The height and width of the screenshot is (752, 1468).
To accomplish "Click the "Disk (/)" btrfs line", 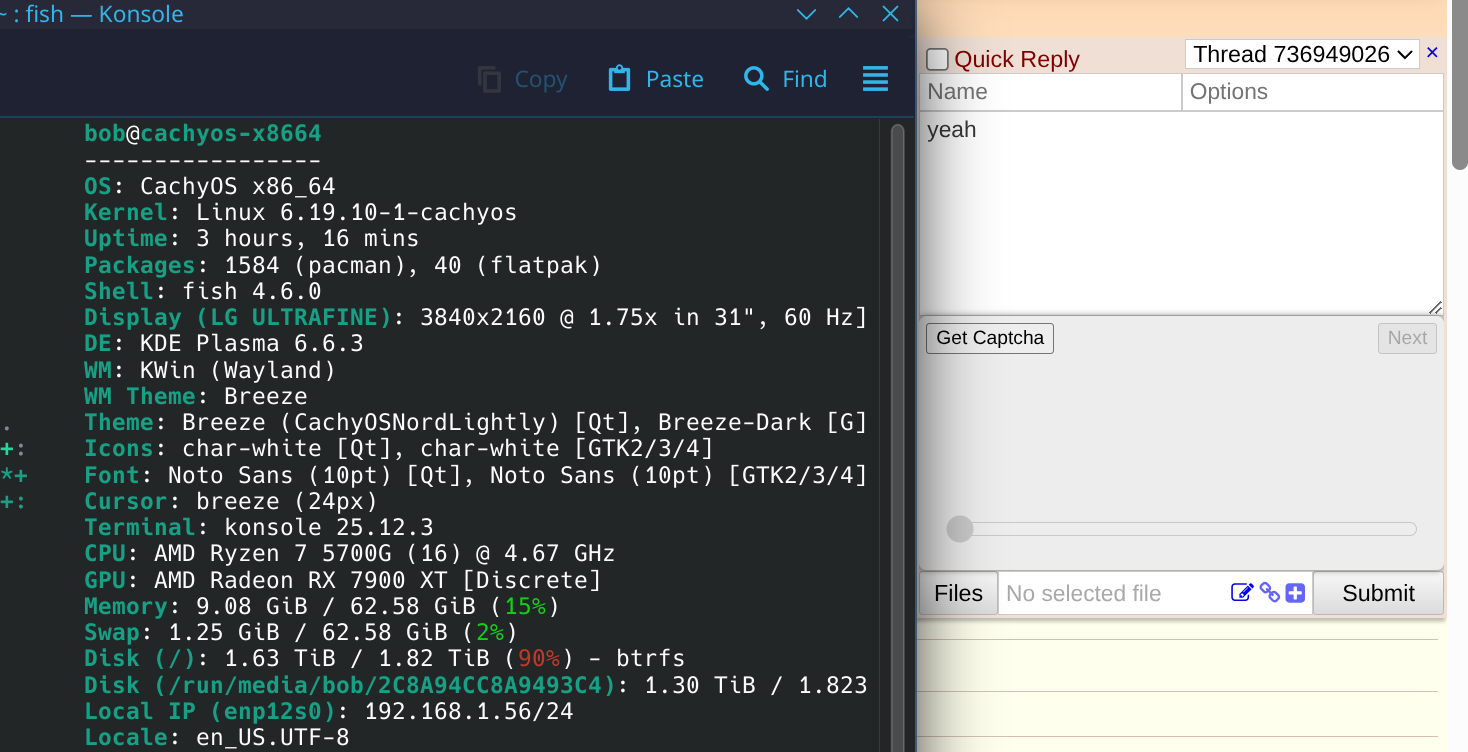I will coord(385,658).
